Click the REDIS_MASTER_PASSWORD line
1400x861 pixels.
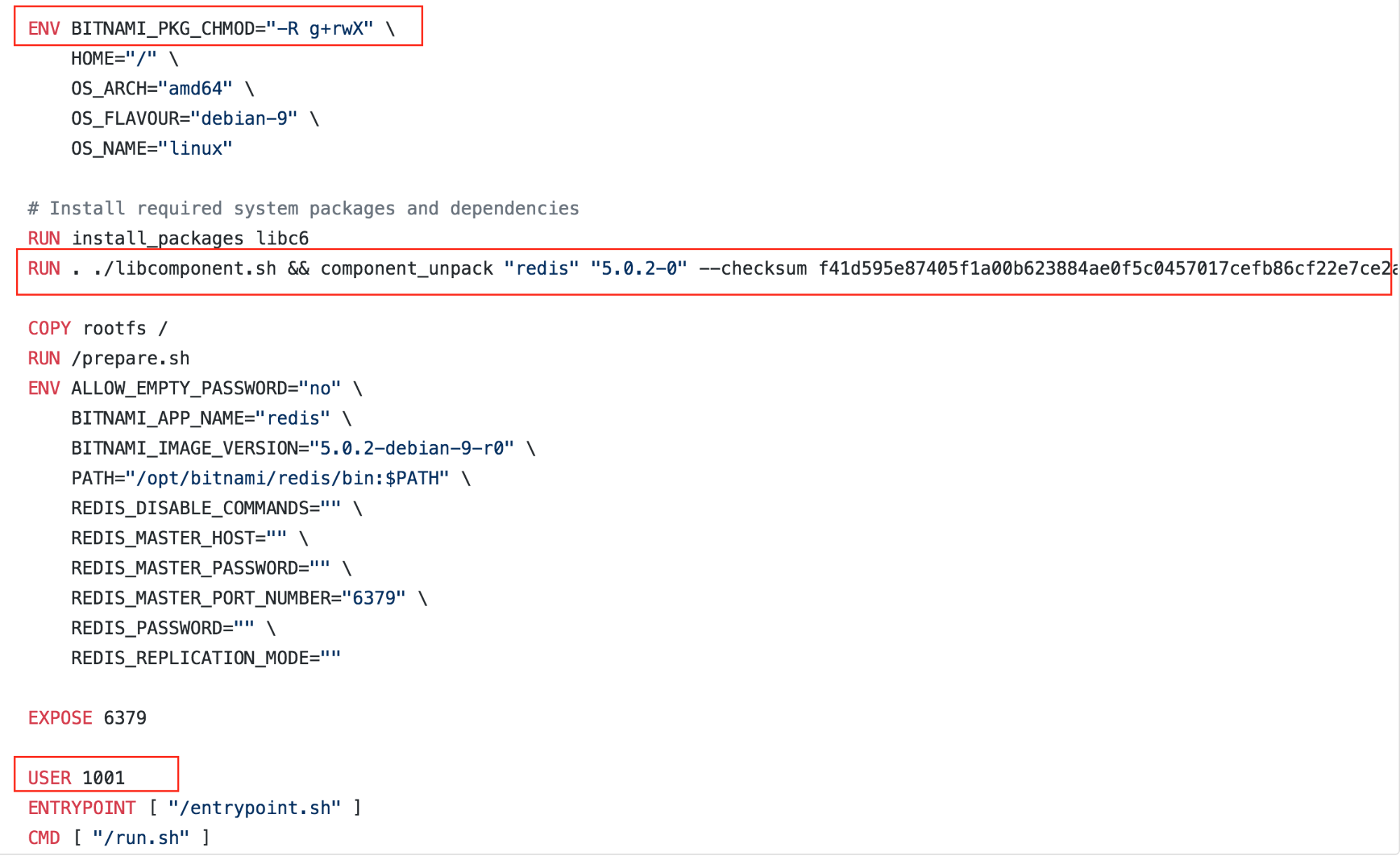[211, 568]
